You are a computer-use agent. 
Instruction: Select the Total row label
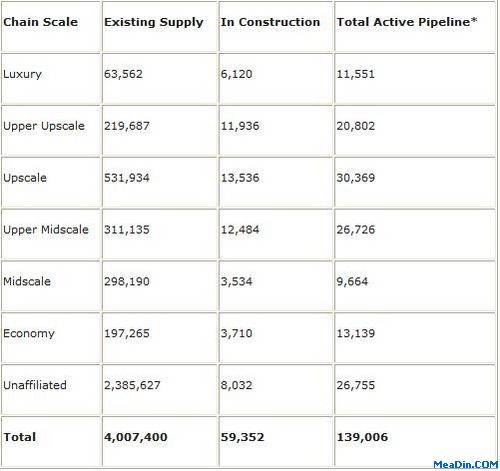(20, 437)
